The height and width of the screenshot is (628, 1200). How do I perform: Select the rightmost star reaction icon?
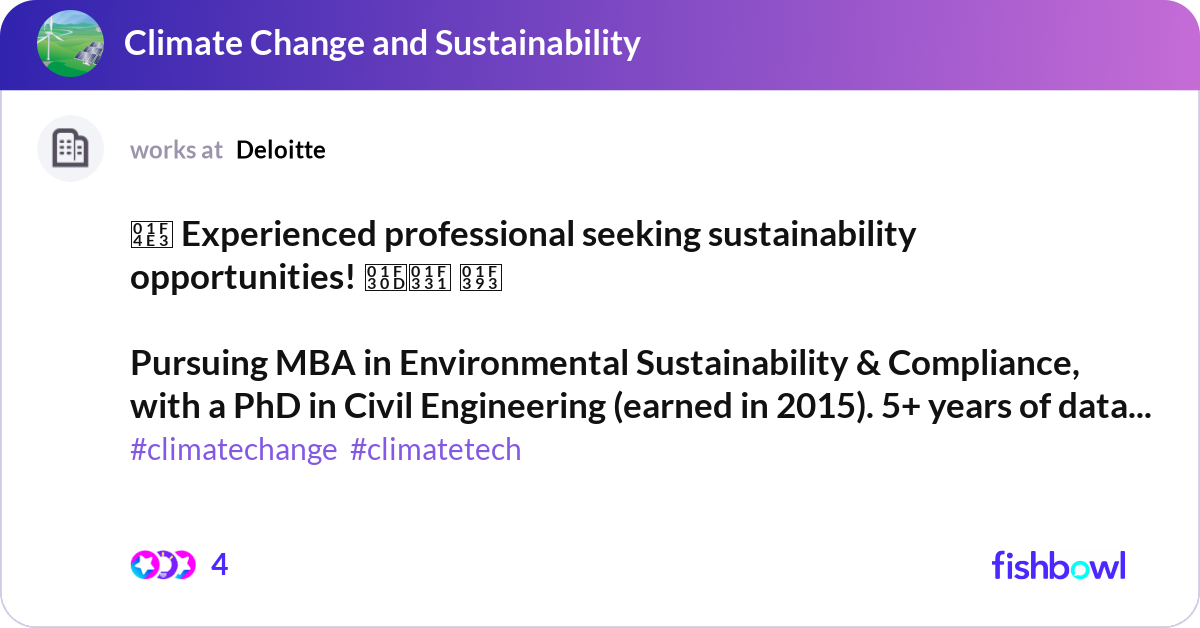point(186,564)
